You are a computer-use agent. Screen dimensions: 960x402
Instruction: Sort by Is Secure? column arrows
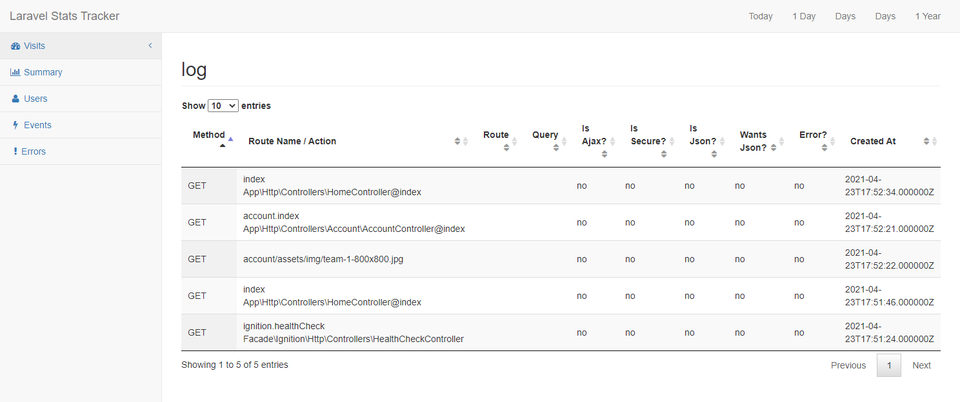664,154
